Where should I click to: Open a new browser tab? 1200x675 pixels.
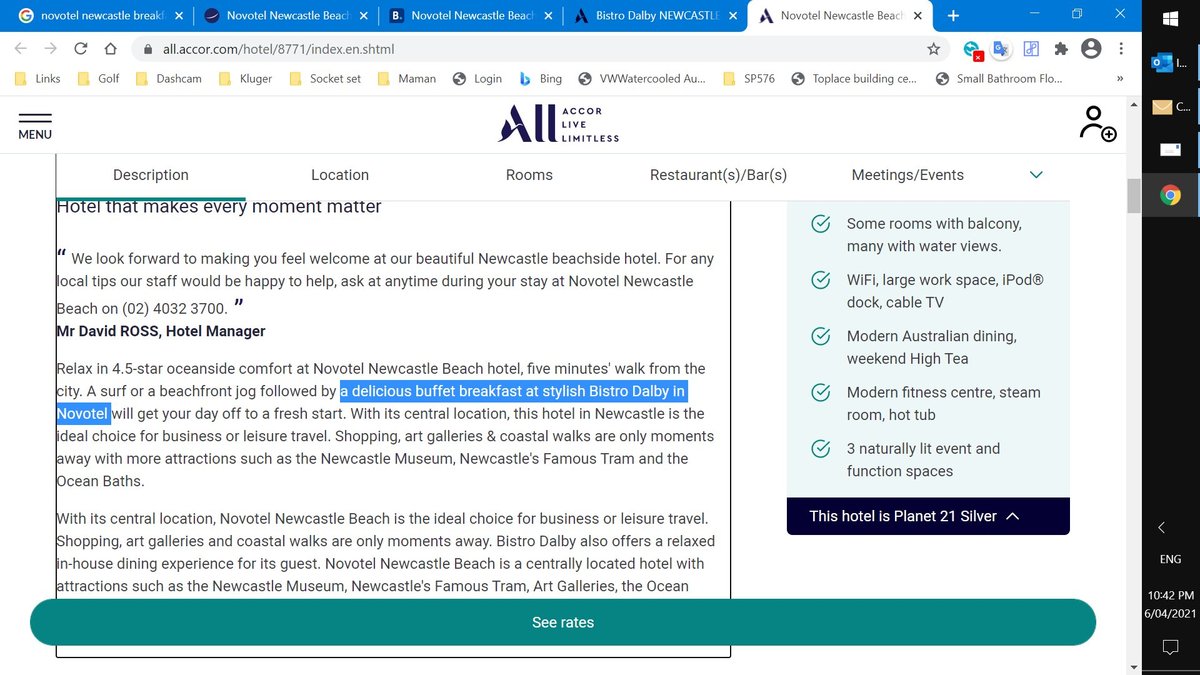point(953,16)
